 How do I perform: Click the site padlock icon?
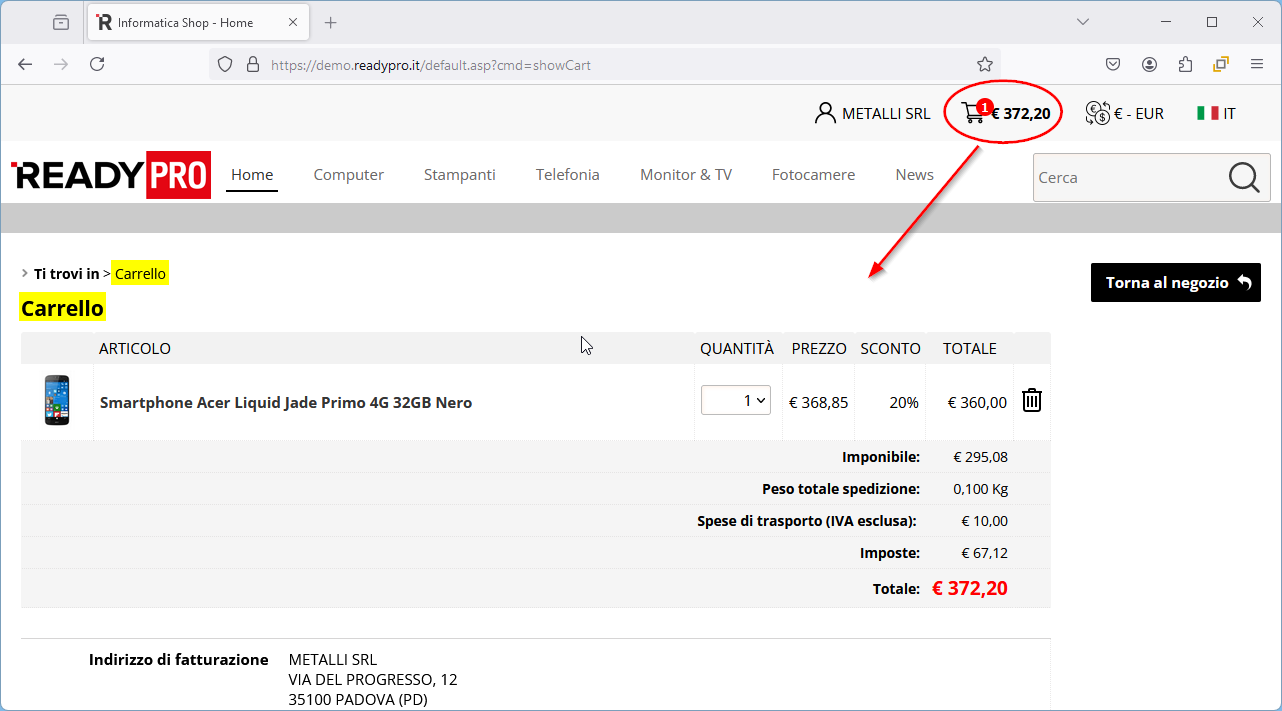(x=252, y=65)
